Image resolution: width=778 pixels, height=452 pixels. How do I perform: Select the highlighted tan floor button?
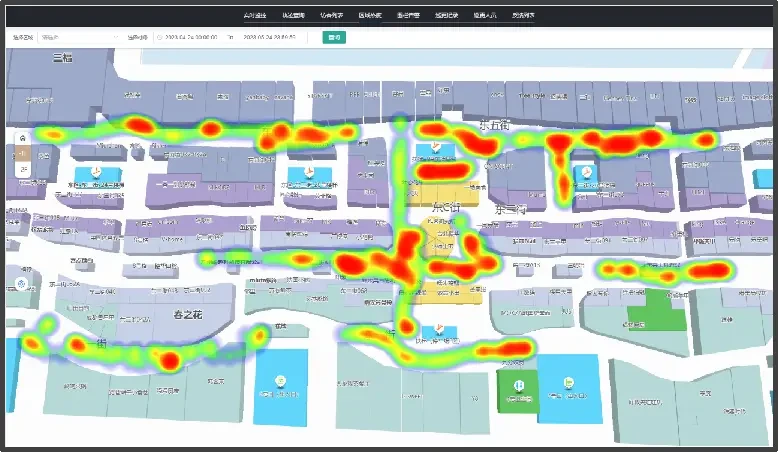(23, 154)
